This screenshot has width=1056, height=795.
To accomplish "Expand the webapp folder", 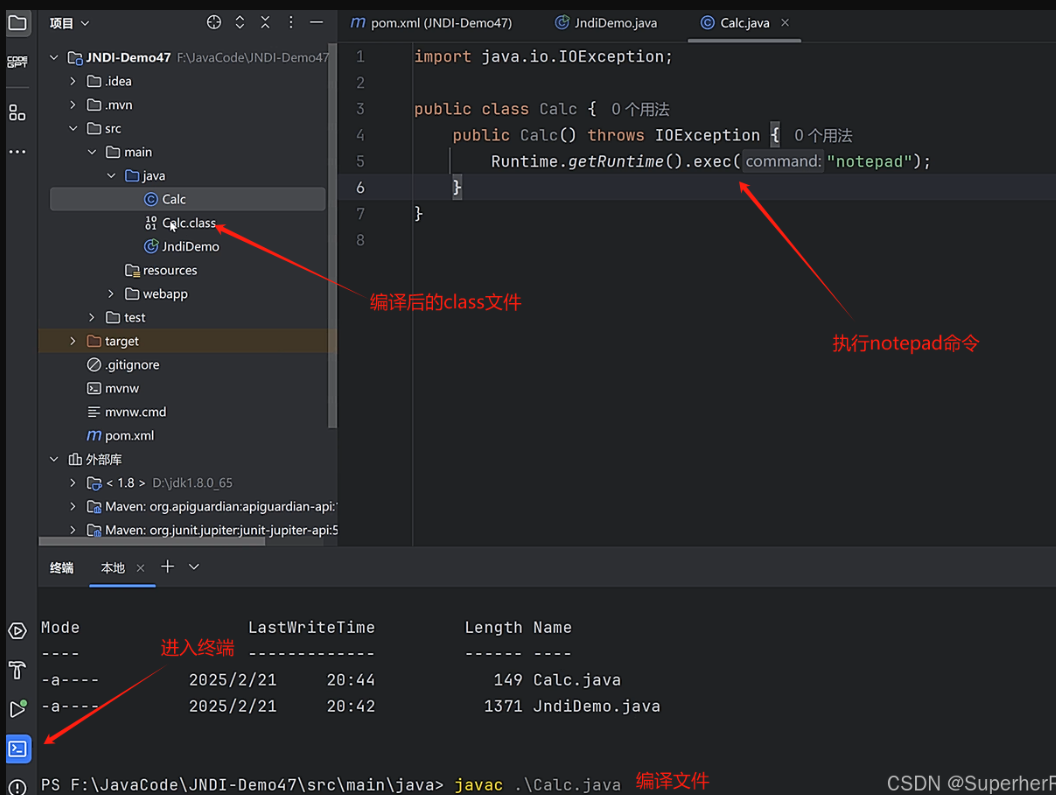I will pos(111,294).
